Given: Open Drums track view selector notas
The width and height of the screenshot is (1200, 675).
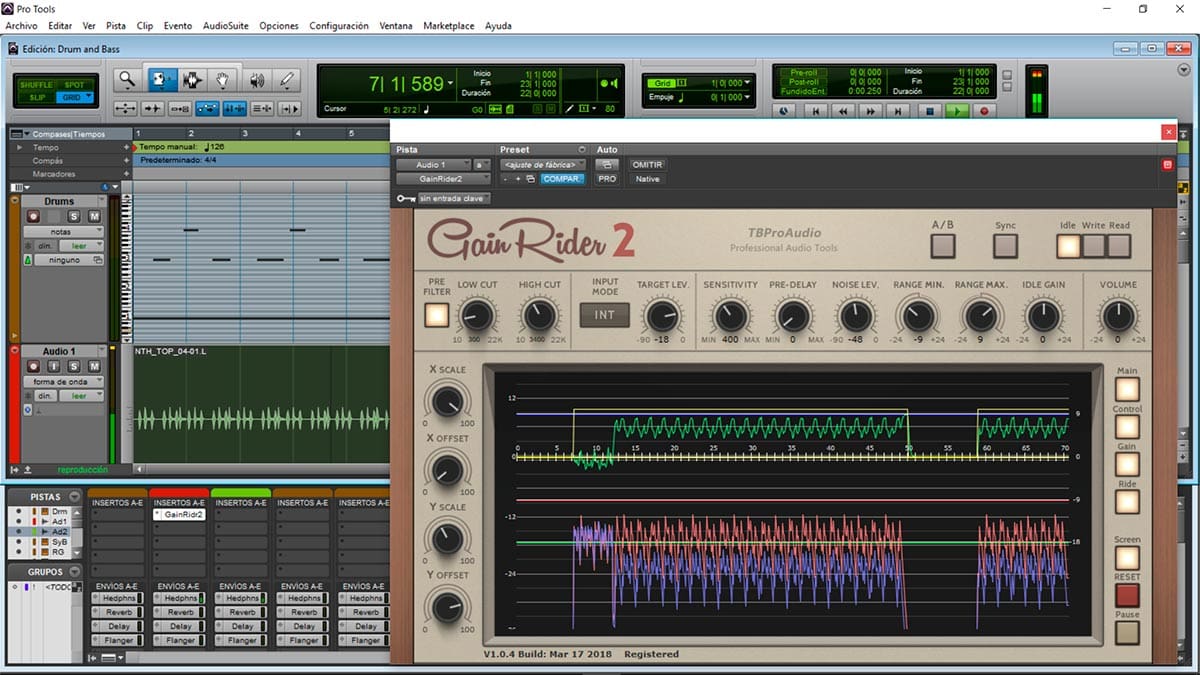Looking at the screenshot, I should (x=63, y=231).
